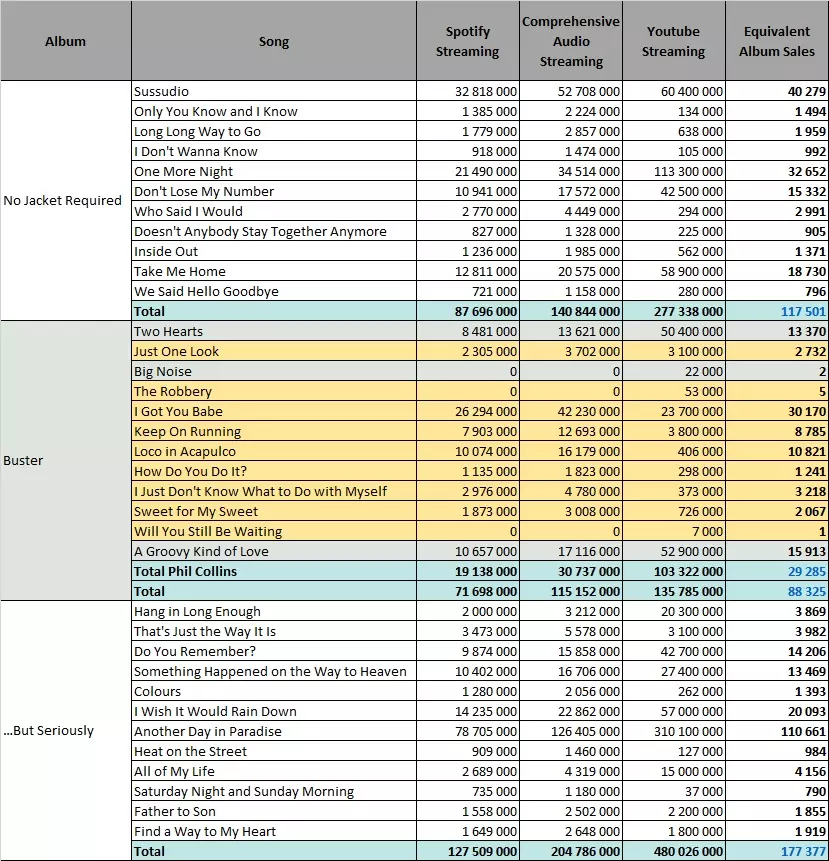Click the Keep On Running song cell
Screen dimensions: 829x861
click(274, 432)
